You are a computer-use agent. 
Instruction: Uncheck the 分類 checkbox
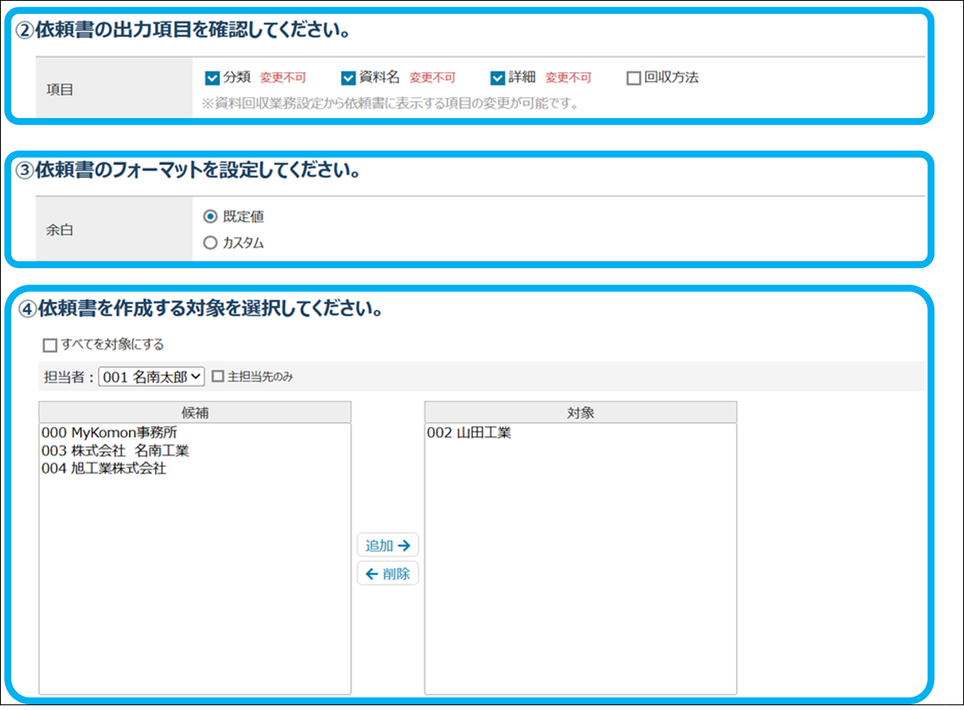pyautogui.click(x=212, y=78)
